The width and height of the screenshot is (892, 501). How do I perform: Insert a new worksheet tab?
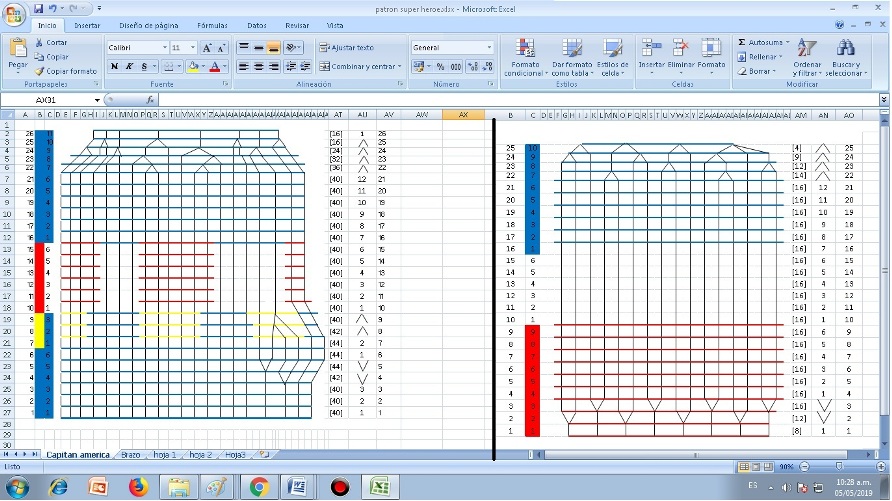(265, 454)
